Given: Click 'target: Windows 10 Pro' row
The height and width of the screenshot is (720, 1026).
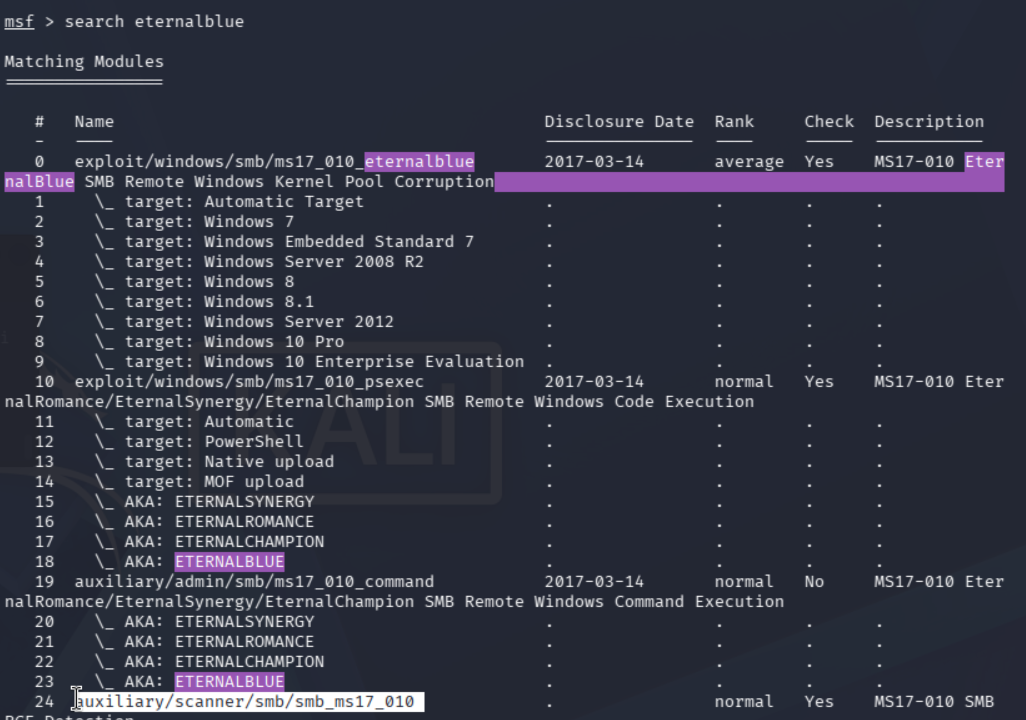Looking at the screenshot, I should 234,342.
